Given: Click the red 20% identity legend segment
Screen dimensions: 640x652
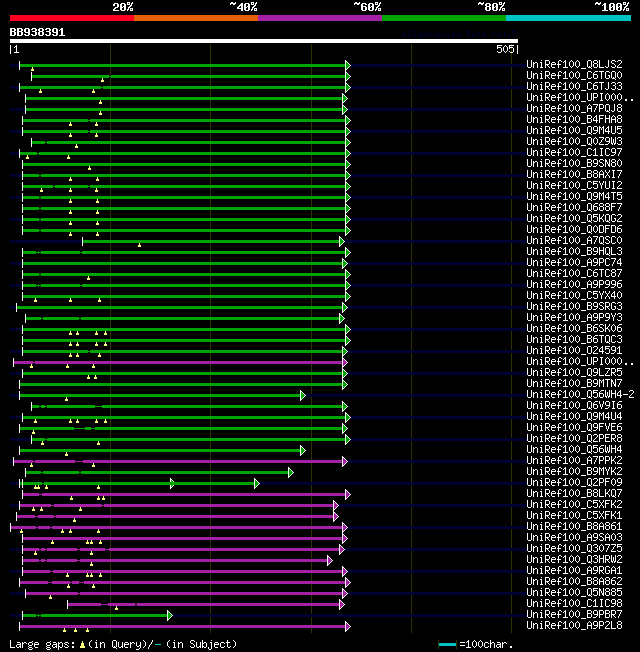Looking at the screenshot, I should (72, 18).
